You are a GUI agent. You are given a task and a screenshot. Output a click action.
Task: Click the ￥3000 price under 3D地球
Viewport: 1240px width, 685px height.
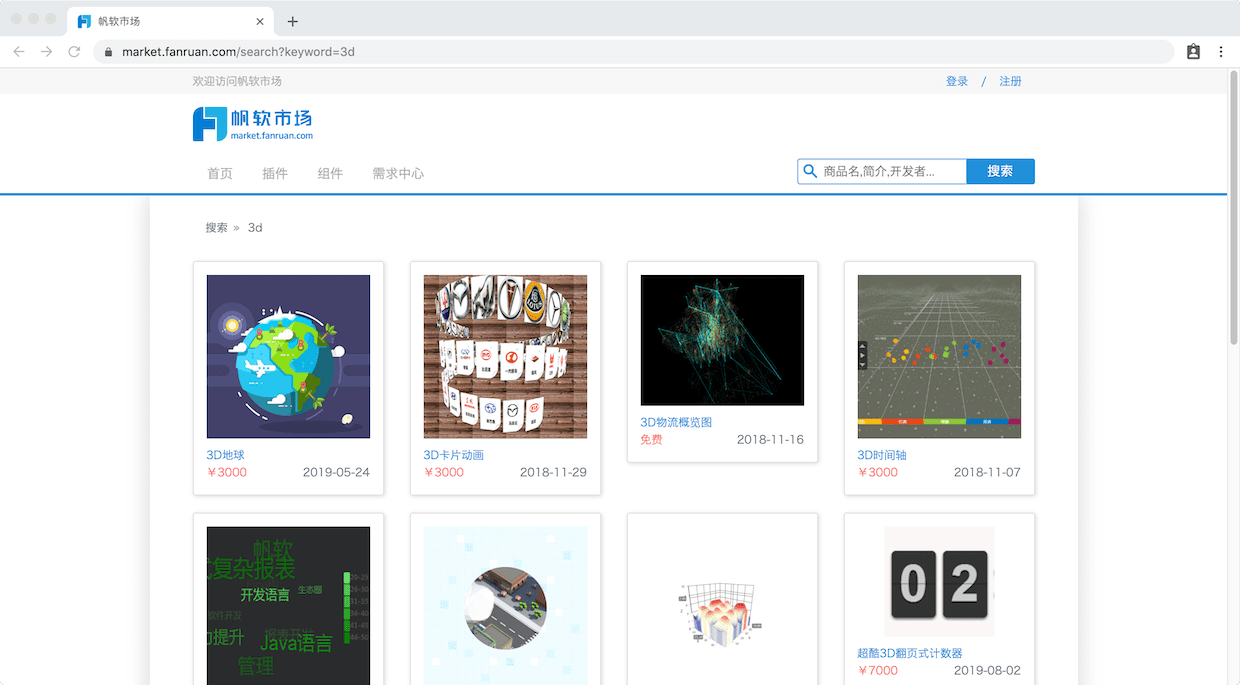coord(227,472)
